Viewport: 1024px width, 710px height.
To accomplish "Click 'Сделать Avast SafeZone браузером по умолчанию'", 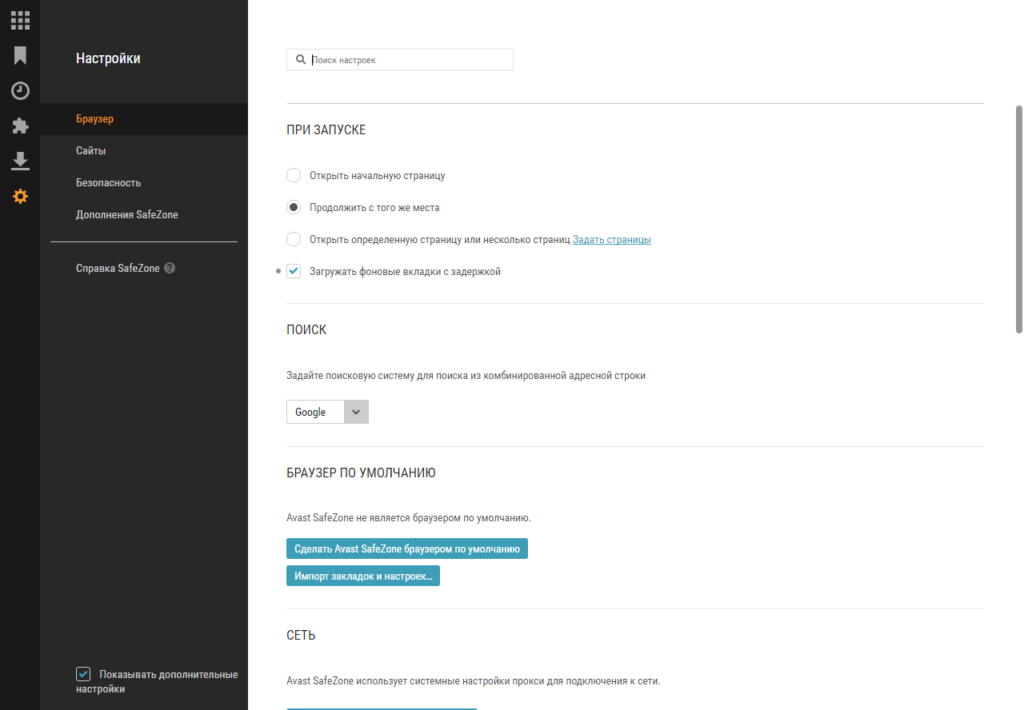I will tap(407, 549).
